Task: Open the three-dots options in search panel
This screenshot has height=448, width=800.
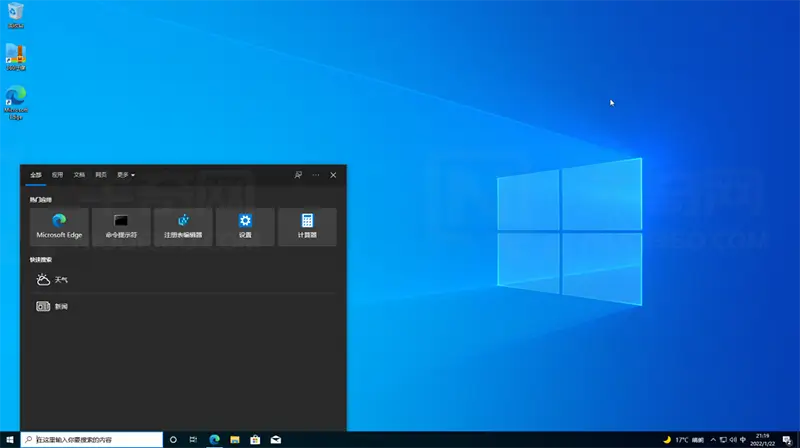Action: pyautogui.click(x=316, y=175)
